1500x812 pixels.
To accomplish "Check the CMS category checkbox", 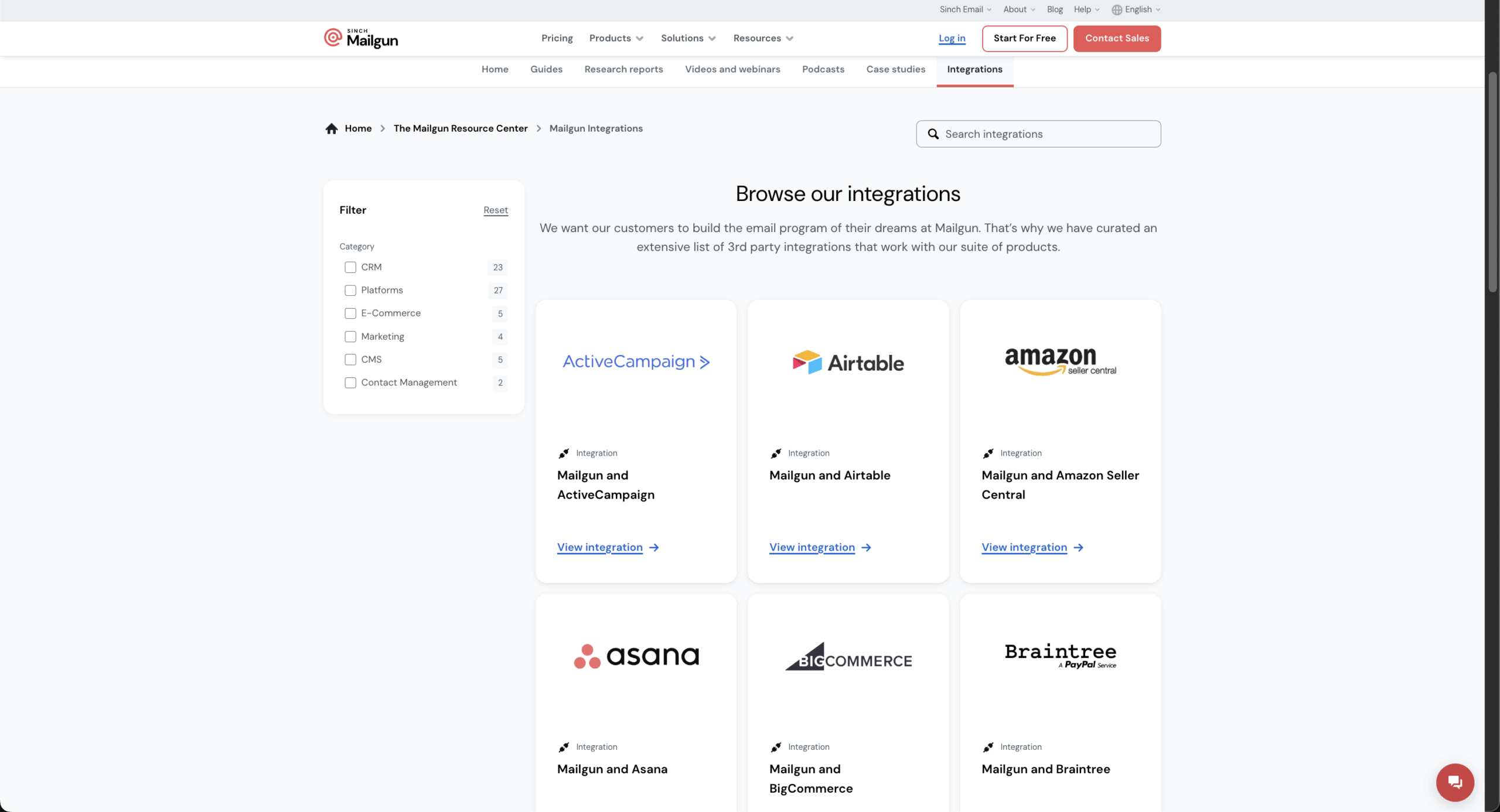I will coord(350,360).
